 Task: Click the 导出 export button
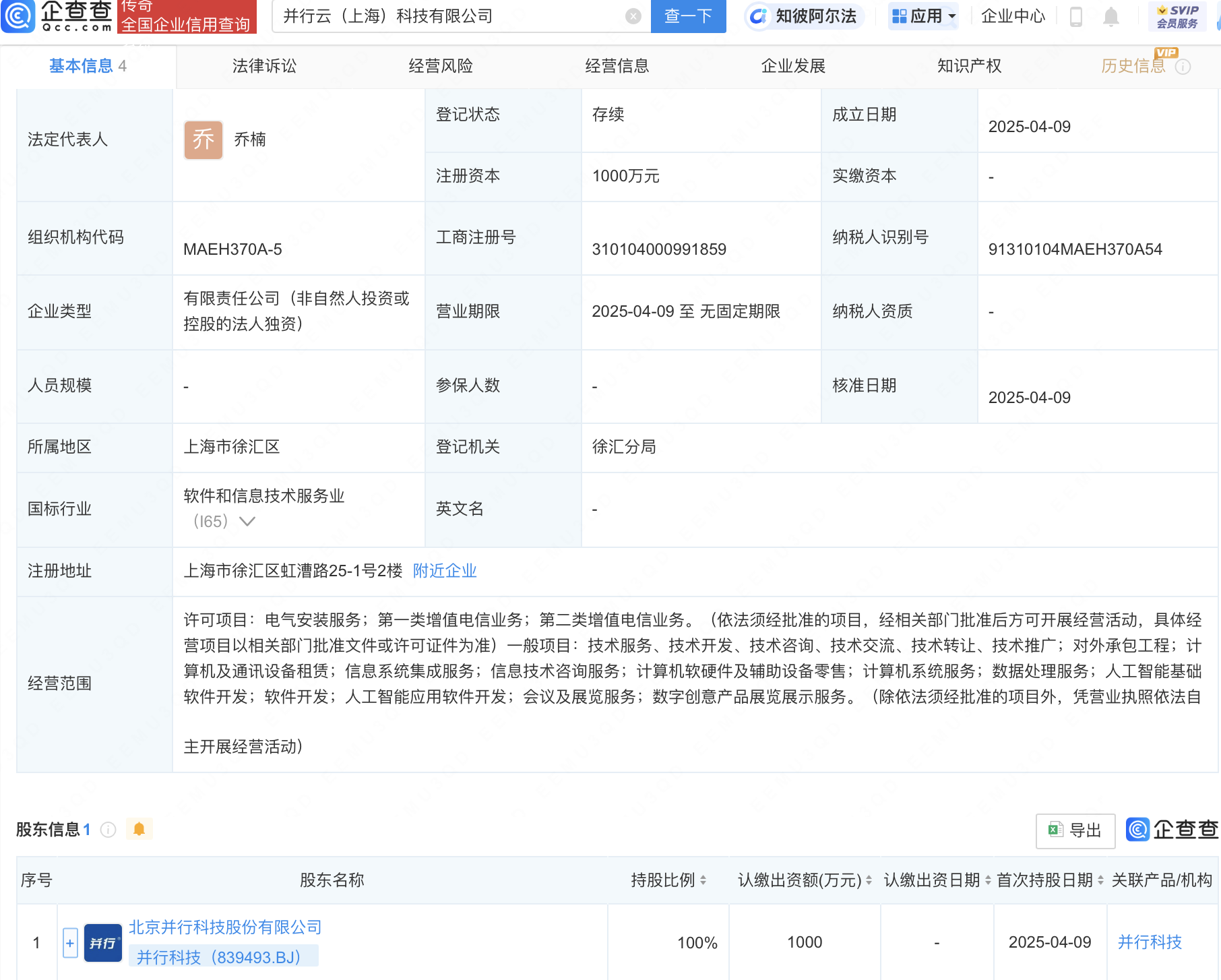tap(1074, 831)
